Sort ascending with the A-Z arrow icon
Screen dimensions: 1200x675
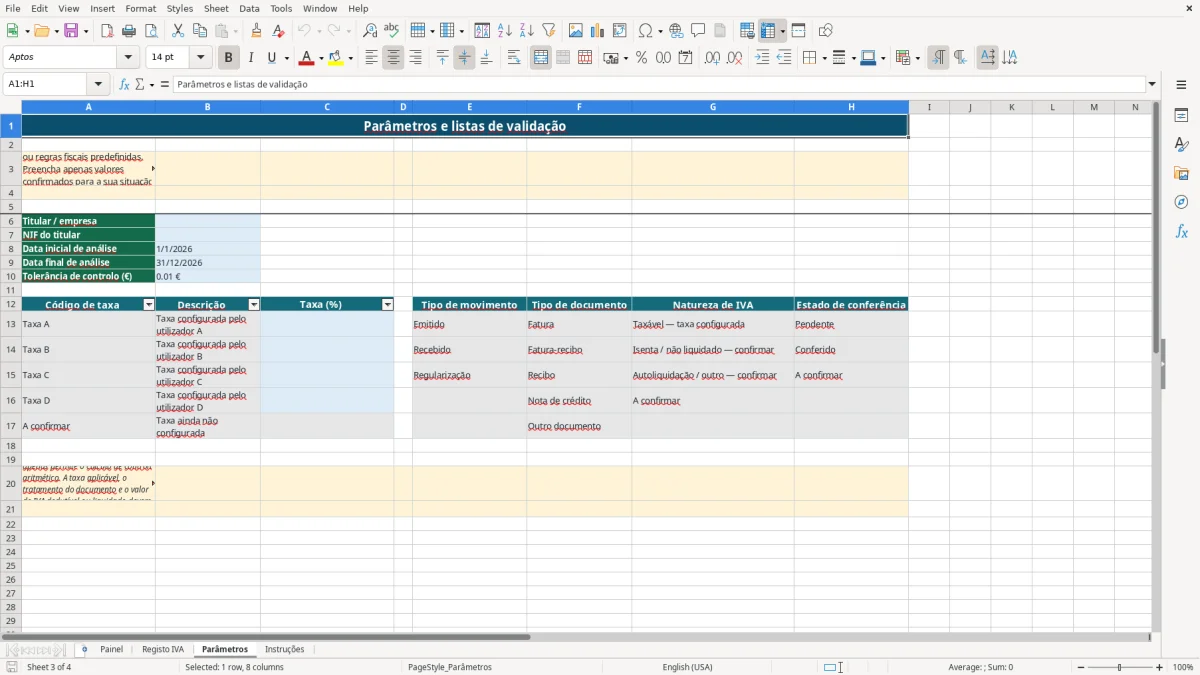(505, 31)
